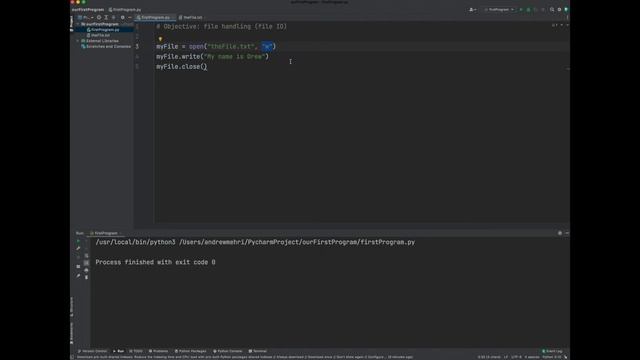Click the yellow lightbulb intention icon
The image size is (640, 360).
160,39
